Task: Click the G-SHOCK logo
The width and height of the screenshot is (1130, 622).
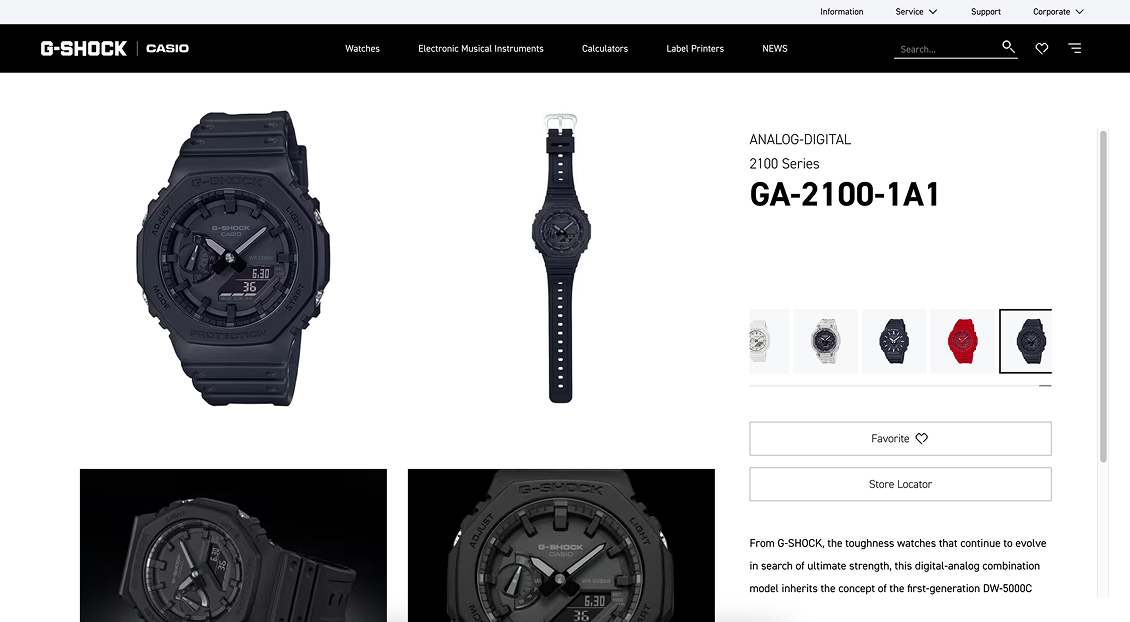Action: coord(84,48)
